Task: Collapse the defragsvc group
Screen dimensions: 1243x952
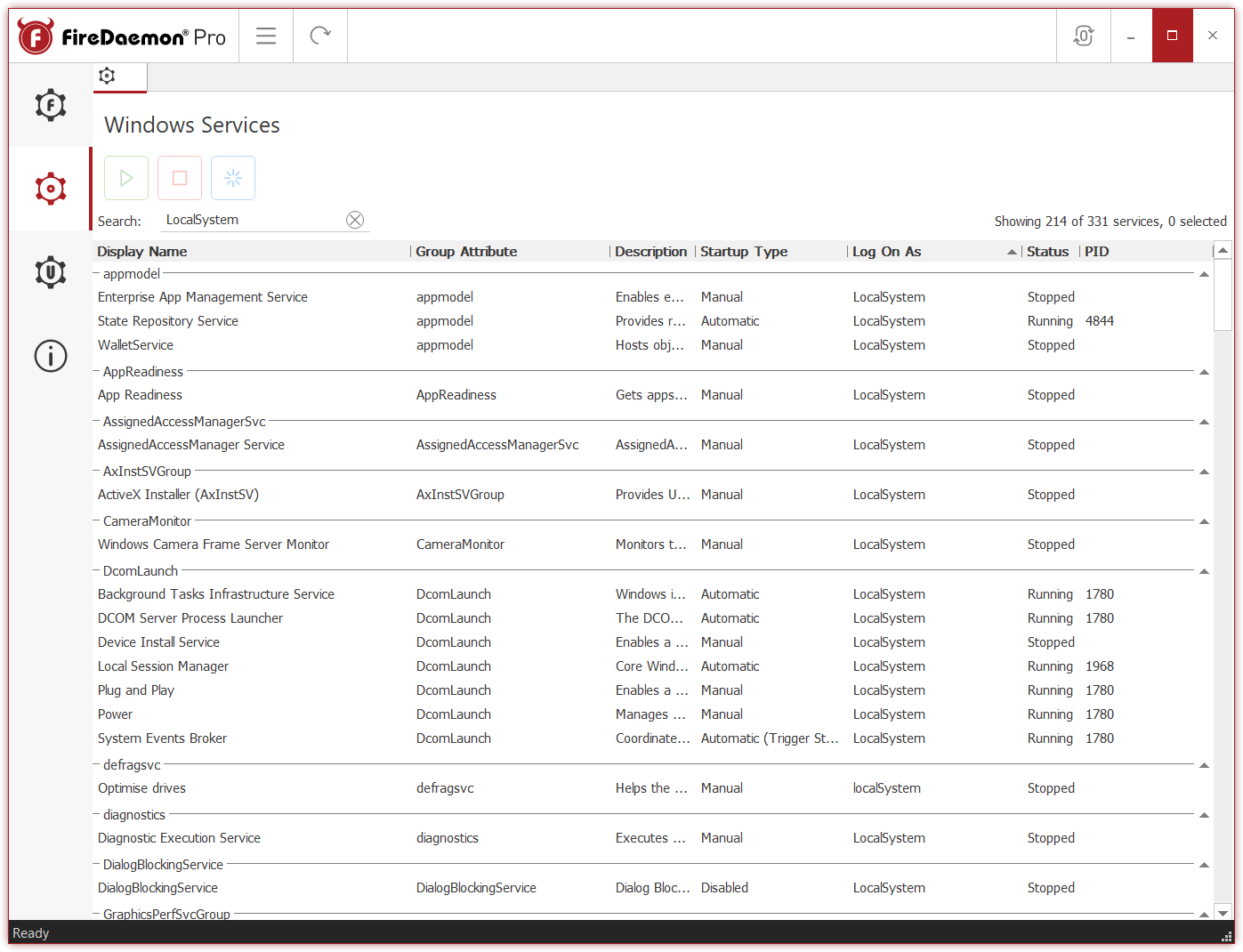Action: pos(1205,764)
